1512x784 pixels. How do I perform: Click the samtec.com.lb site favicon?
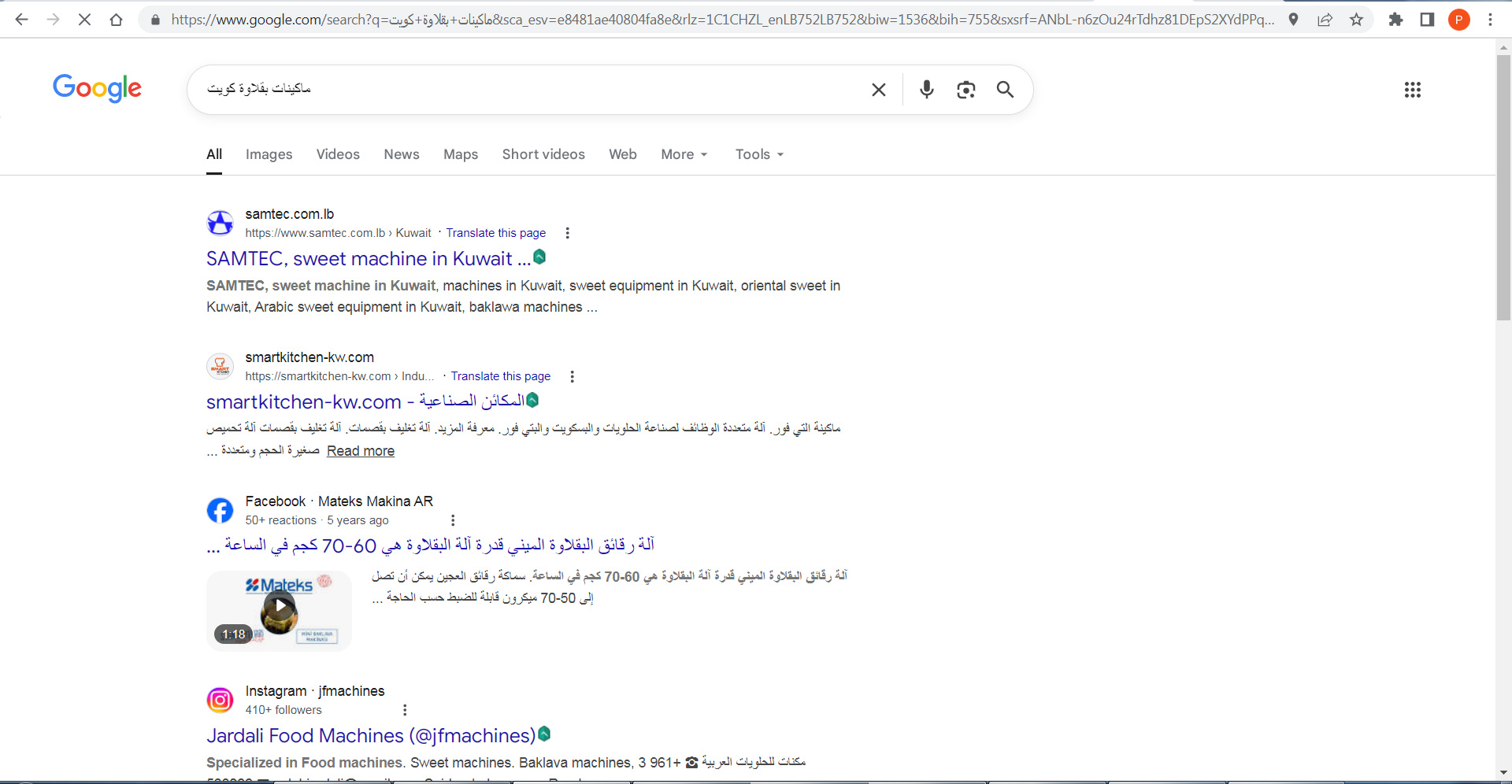[220, 223]
